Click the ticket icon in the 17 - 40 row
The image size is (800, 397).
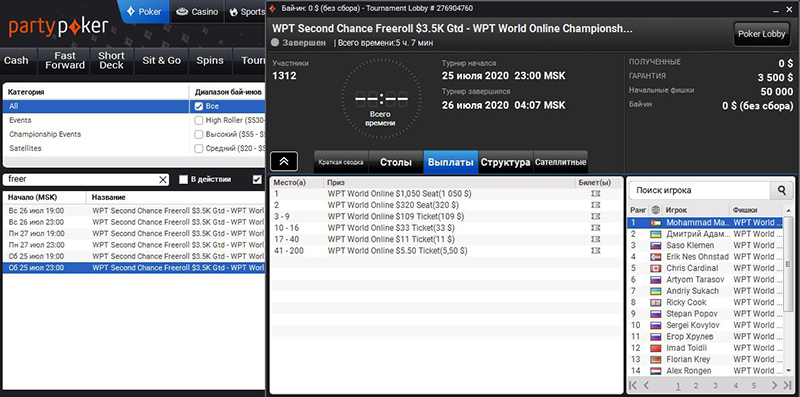point(594,239)
